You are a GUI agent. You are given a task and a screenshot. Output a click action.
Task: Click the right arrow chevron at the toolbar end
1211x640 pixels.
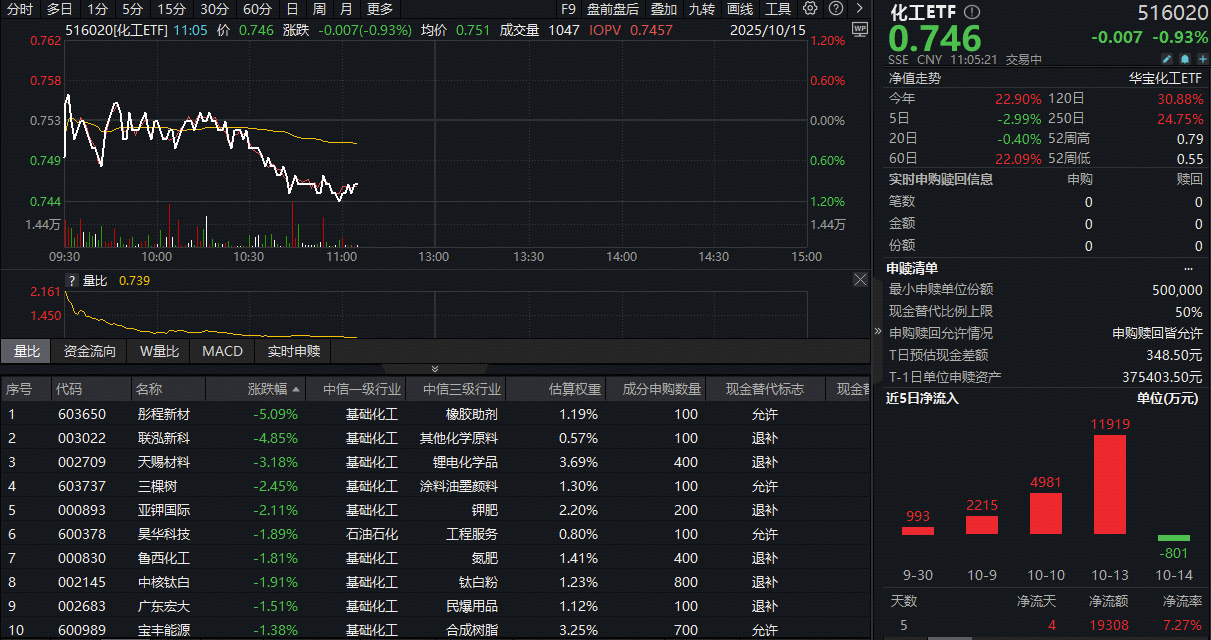tap(859, 8)
